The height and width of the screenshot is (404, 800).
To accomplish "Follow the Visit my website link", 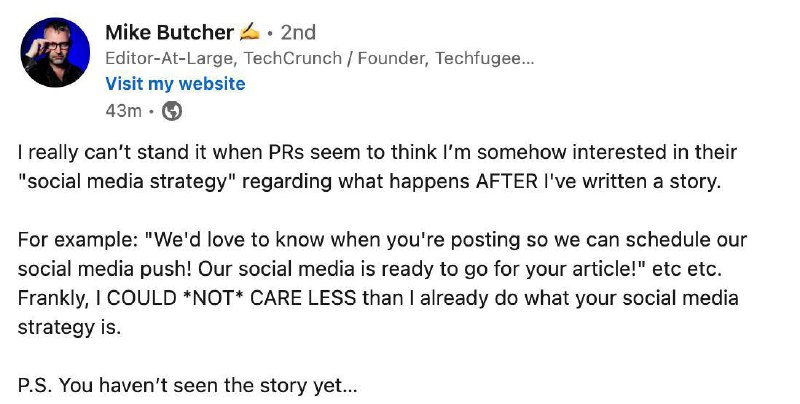I will (176, 84).
